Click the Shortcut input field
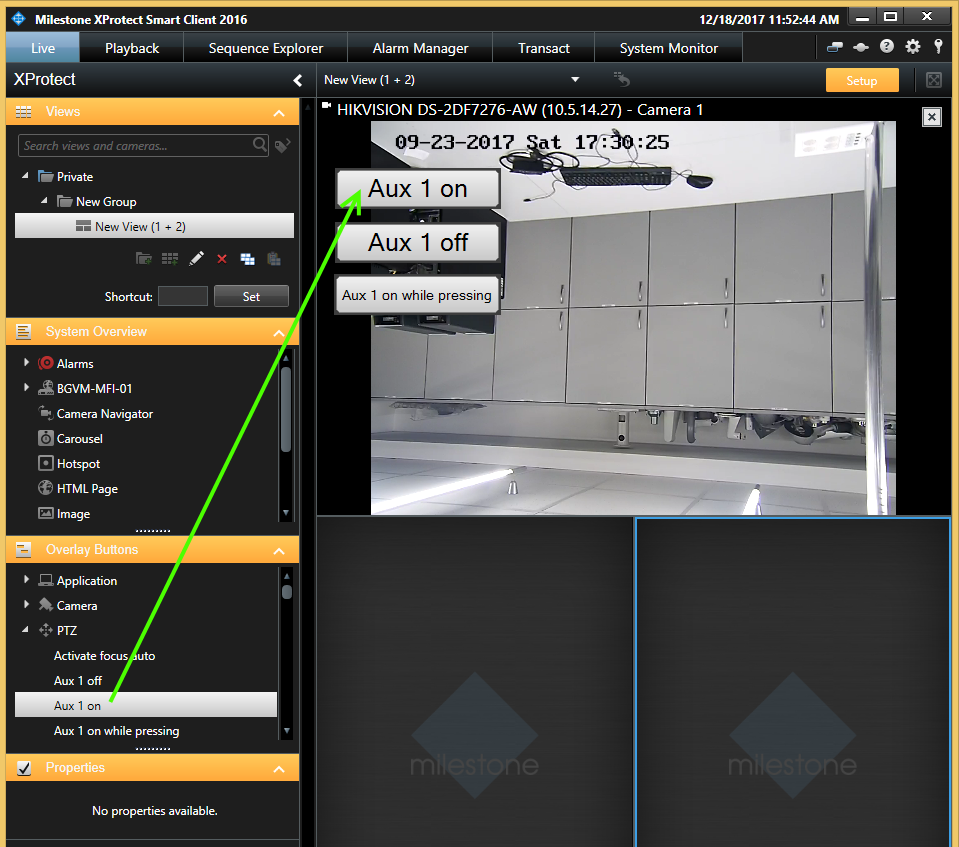Viewport: 959px width, 847px height. 183,296
